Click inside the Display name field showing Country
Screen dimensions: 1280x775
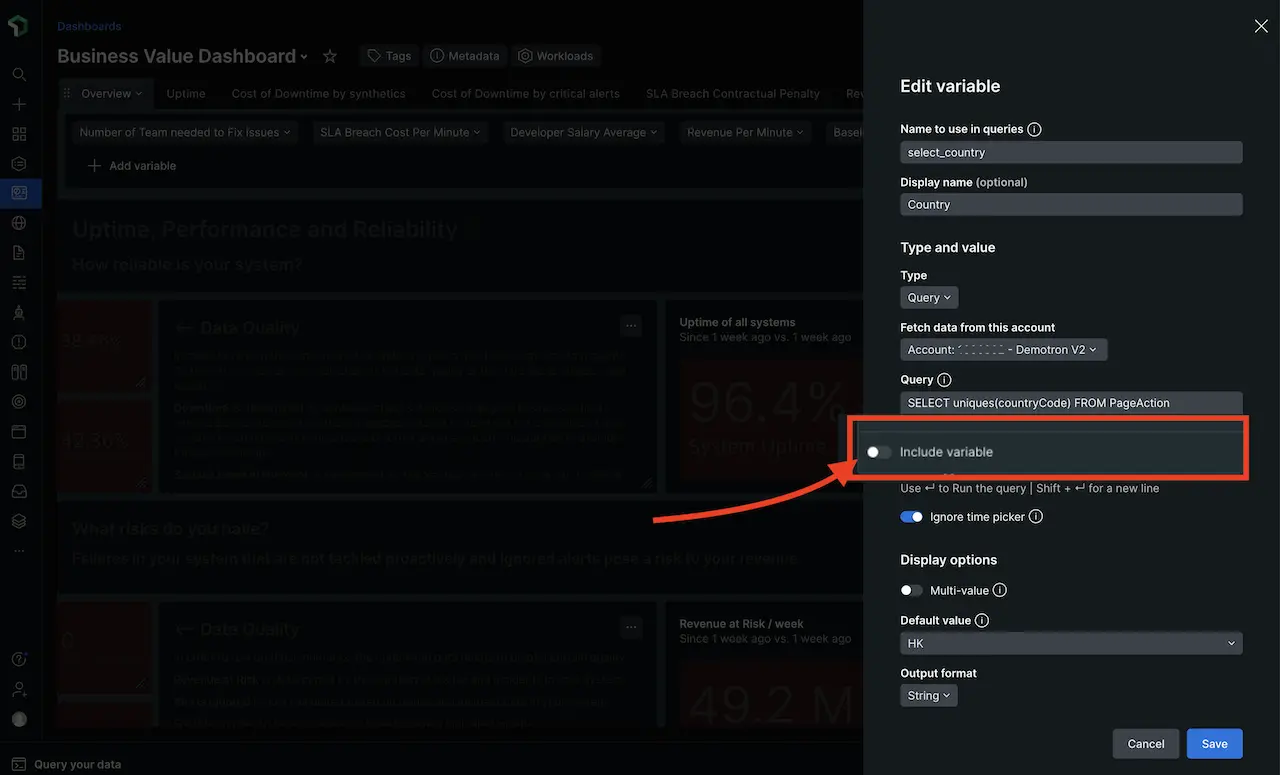point(1070,204)
